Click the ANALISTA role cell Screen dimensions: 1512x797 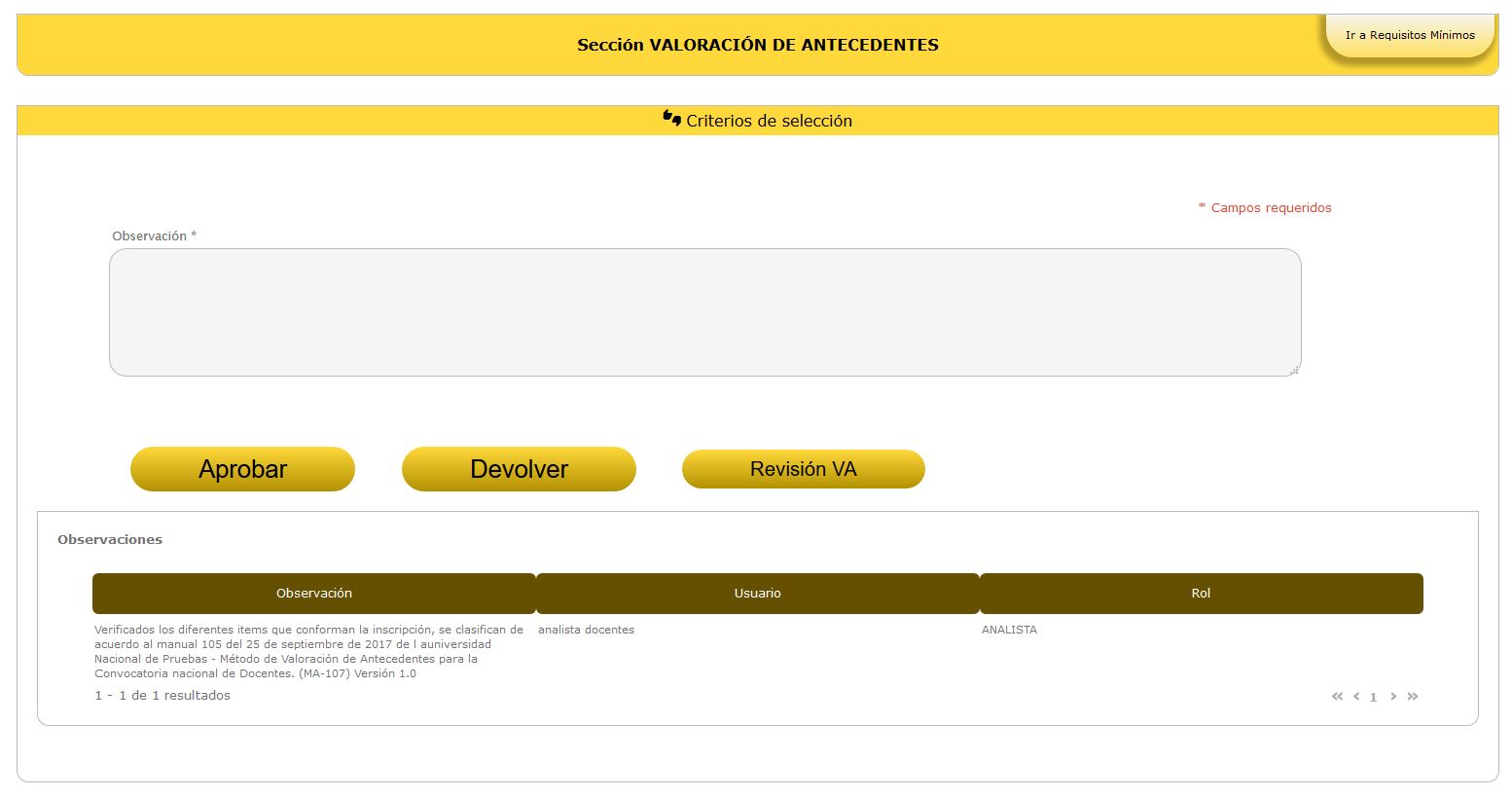click(x=1009, y=630)
